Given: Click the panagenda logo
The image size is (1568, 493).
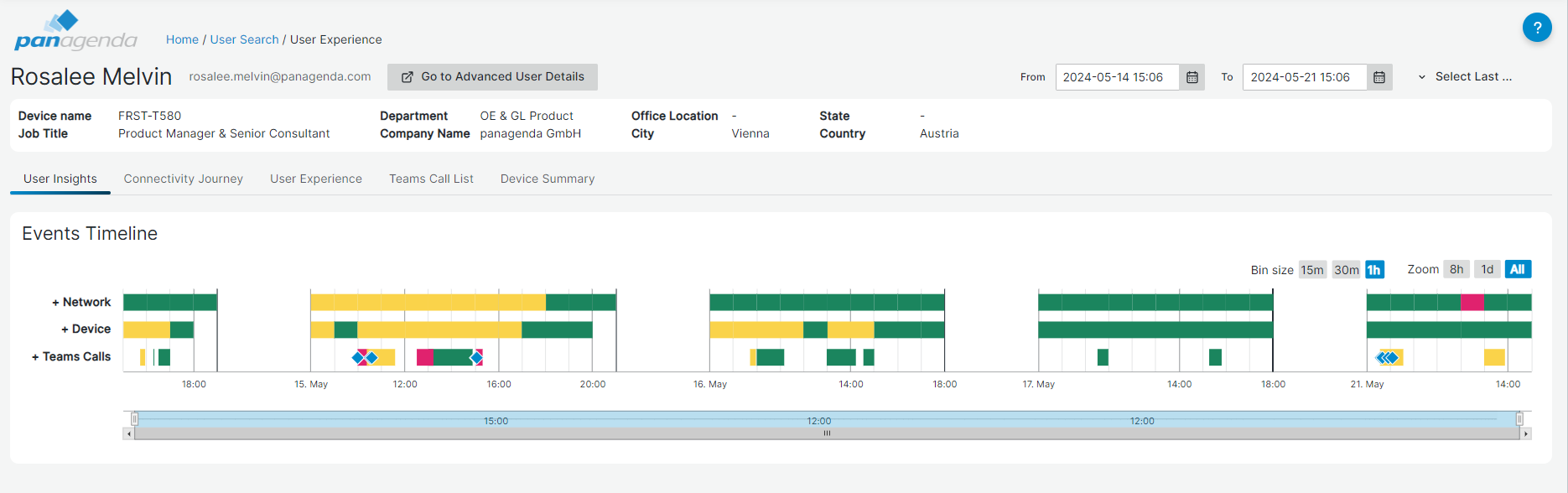Looking at the screenshot, I should point(75,31).
